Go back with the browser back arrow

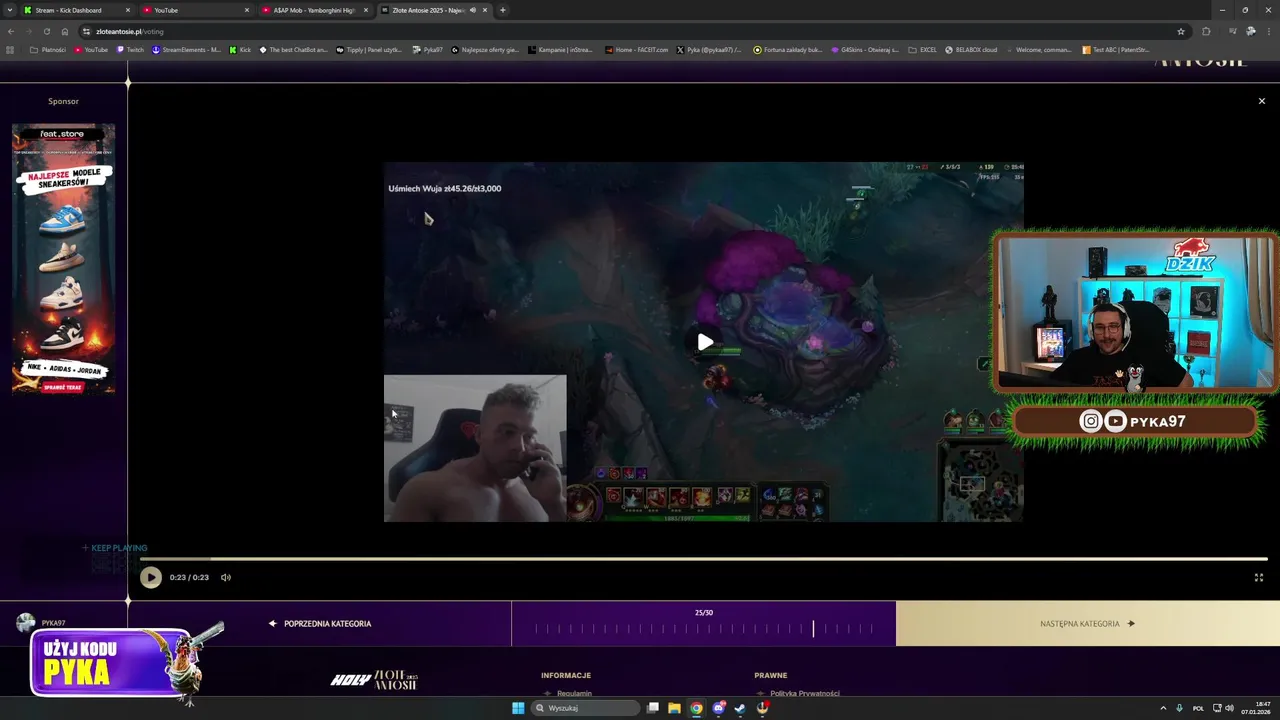[x=12, y=31]
